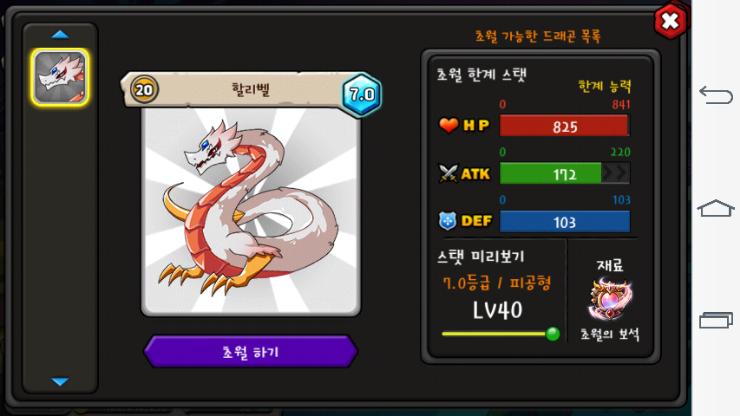Click the green ATK bar showing 172
740x416 pixels.
pos(564,174)
